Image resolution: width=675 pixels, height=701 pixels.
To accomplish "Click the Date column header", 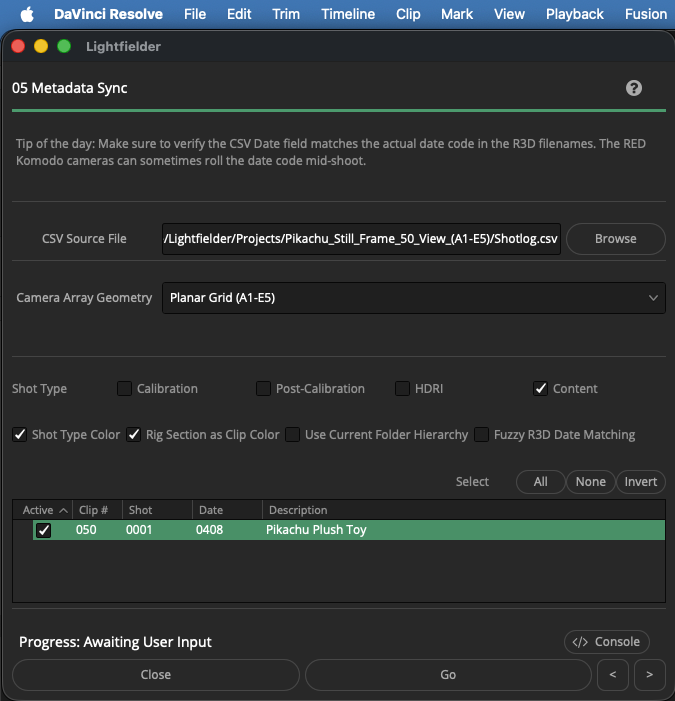I will click(x=227, y=510).
